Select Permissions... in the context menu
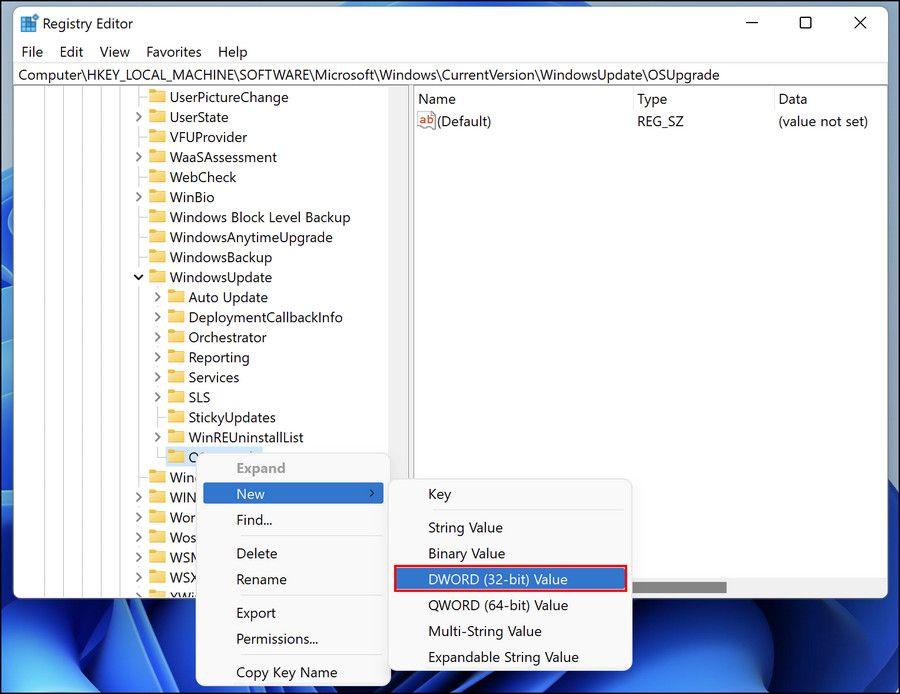The height and width of the screenshot is (694, 900). pyautogui.click(x=277, y=639)
